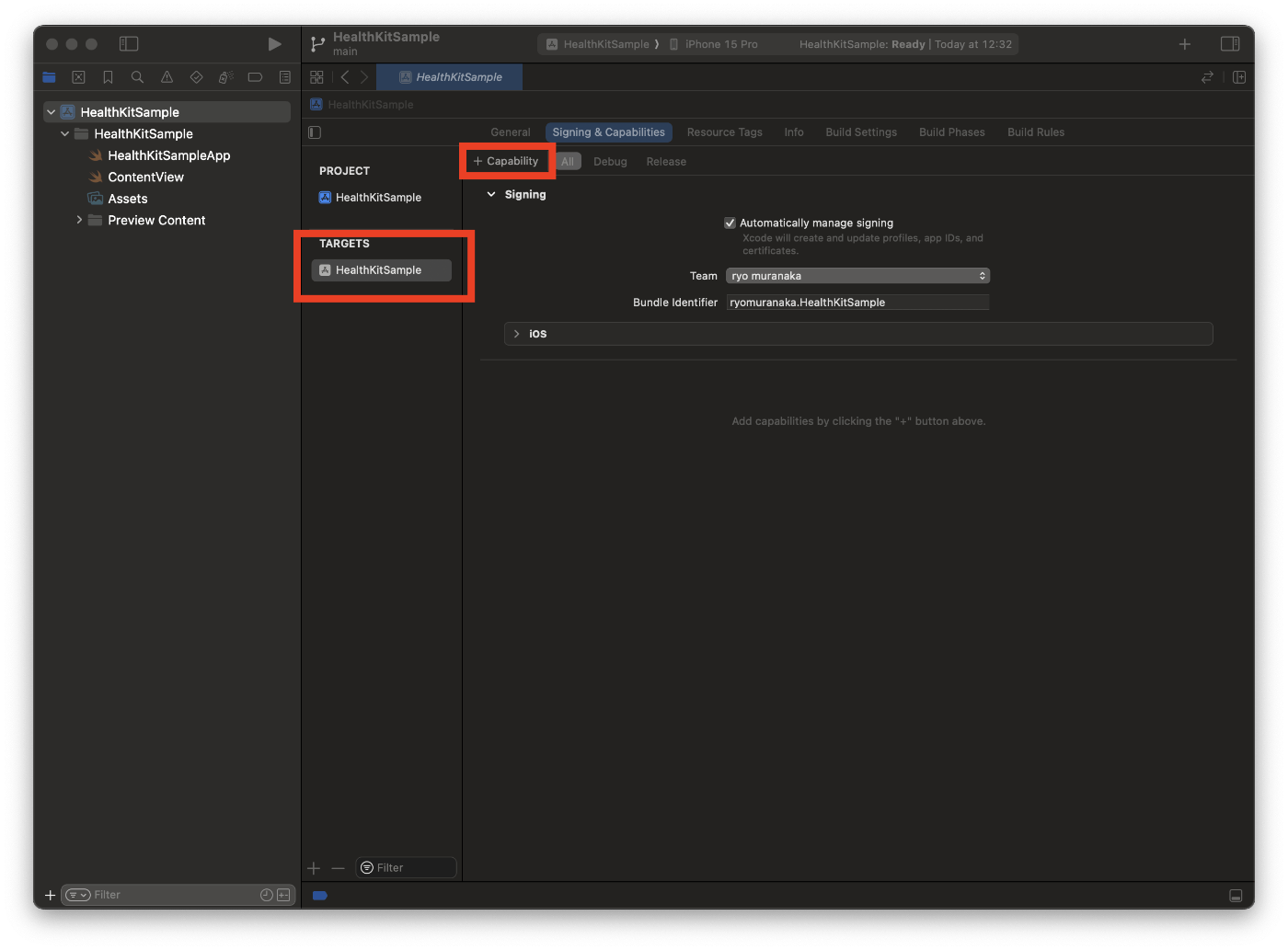Add a file with the navigator plus button
Screen dimensions: 1288x950
coord(50,895)
